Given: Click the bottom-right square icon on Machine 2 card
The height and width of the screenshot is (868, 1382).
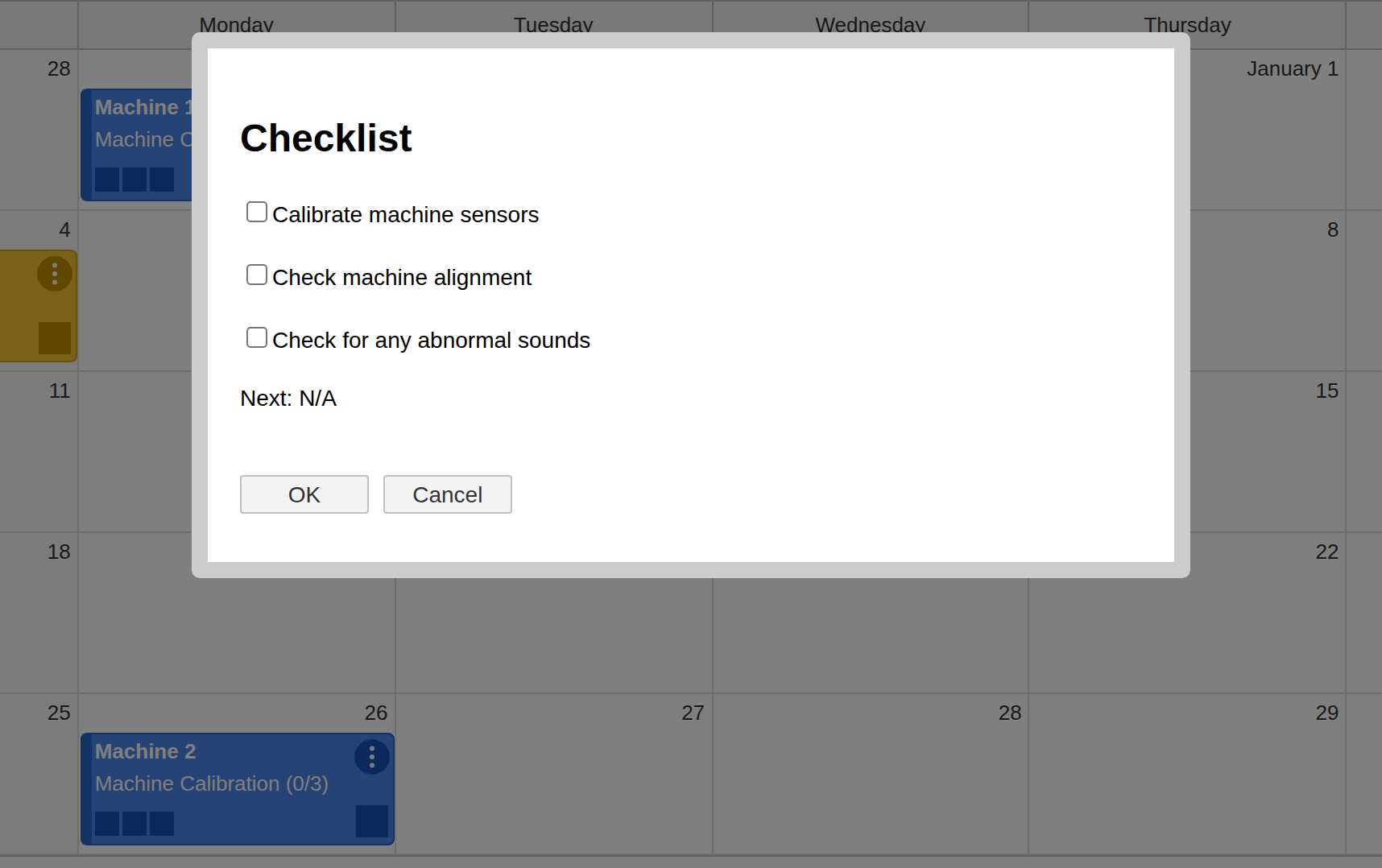Looking at the screenshot, I should pyautogui.click(x=372, y=822).
